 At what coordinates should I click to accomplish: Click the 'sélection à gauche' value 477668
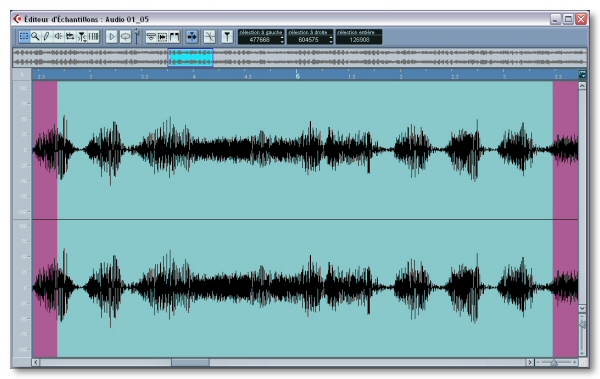point(259,40)
